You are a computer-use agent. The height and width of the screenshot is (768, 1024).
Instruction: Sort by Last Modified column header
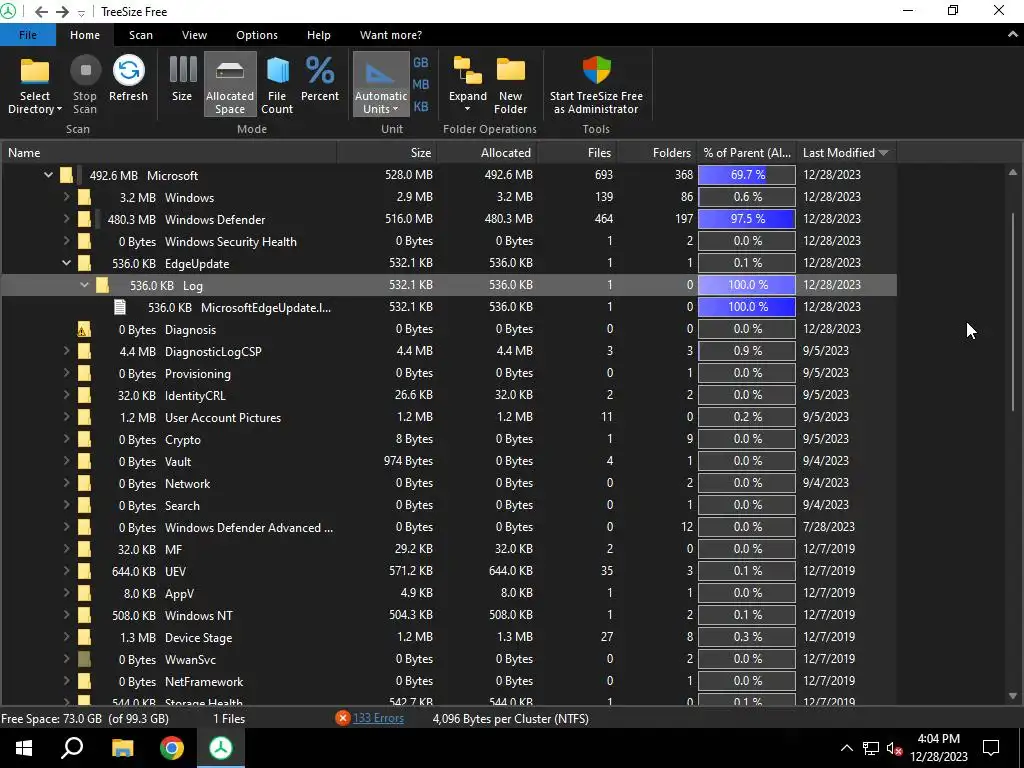(846, 152)
